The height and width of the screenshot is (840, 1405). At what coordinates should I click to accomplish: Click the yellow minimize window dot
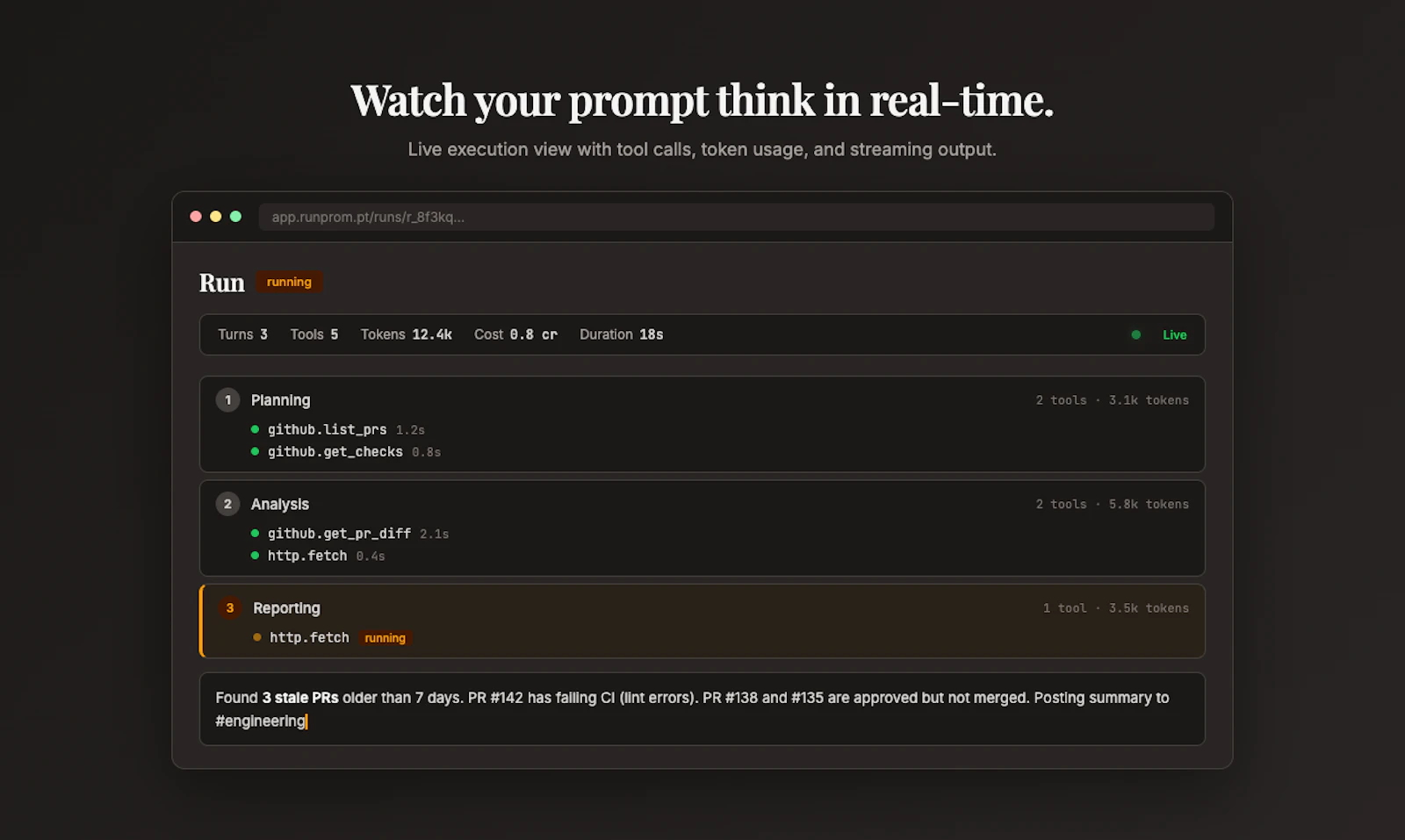coord(216,217)
